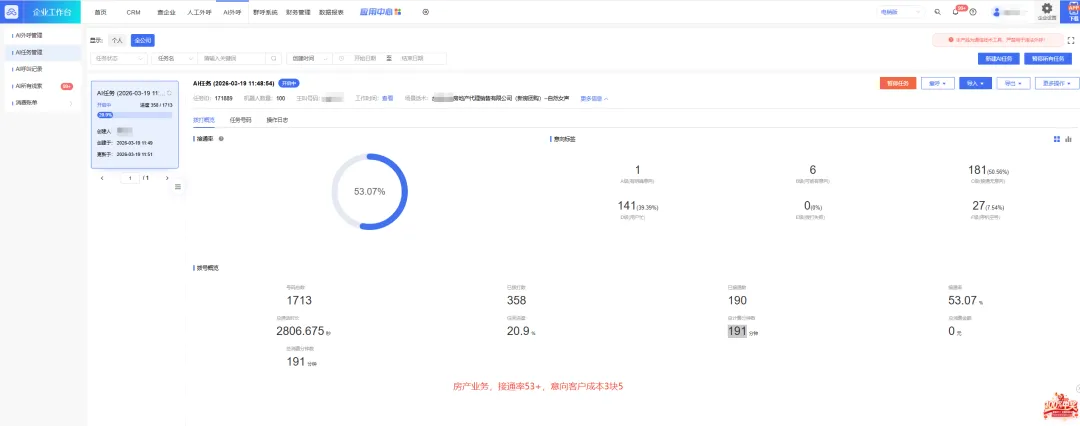This screenshot has height=426, width=1080.
Task: Select AI任务管理 in sidebar
Action: tap(43, 52)
